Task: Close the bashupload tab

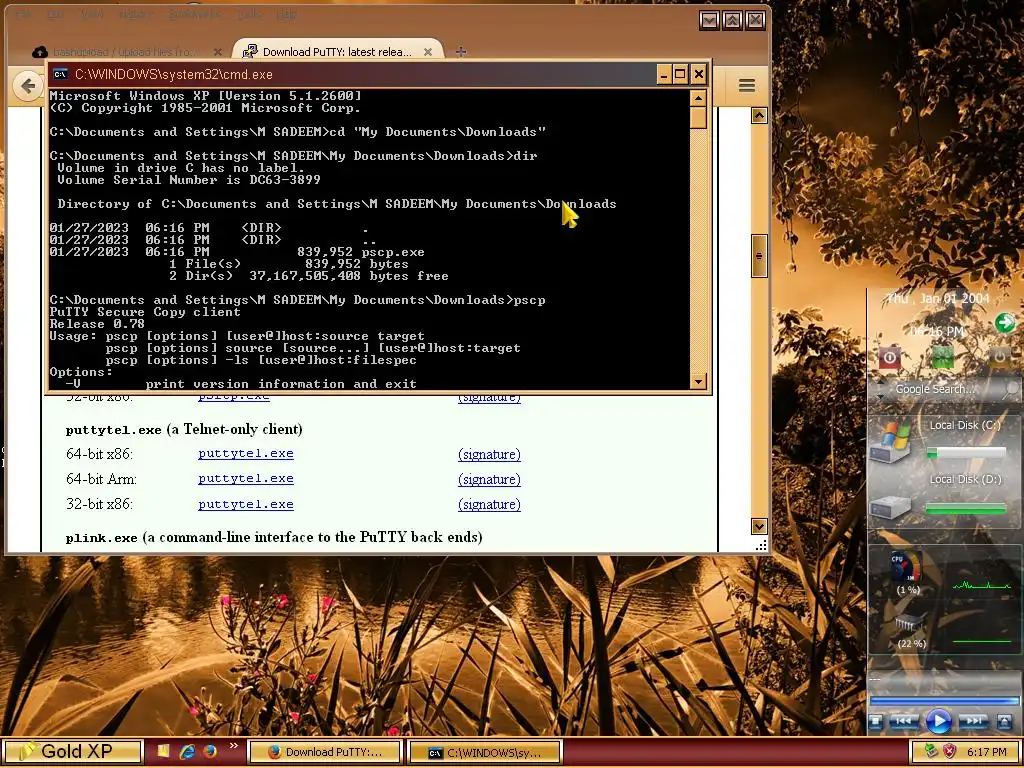Action: (x=217, y=52)
